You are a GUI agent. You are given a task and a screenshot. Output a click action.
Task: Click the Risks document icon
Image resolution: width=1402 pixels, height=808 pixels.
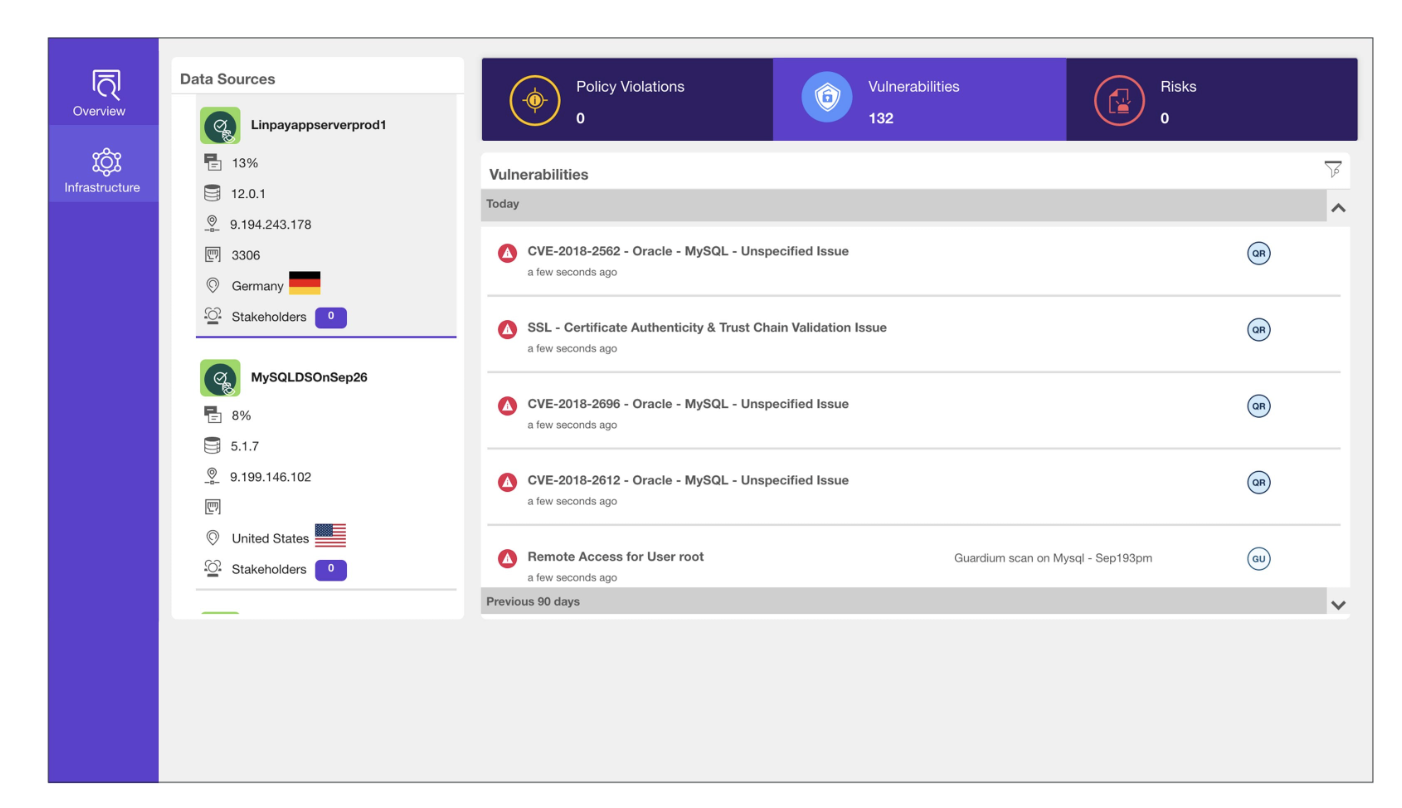click(x=1119, y=100)
